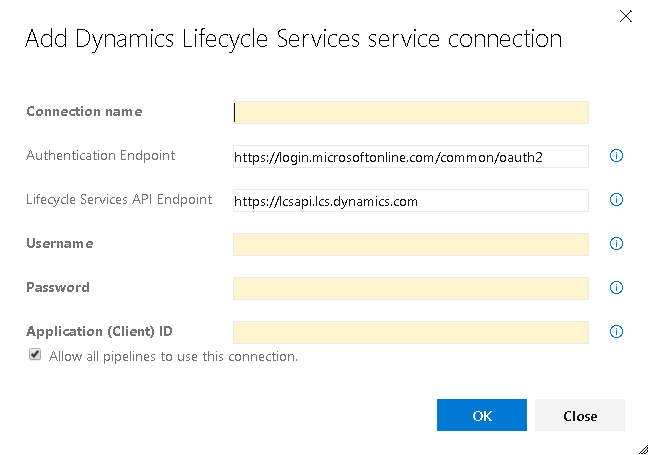The height and width of the screenshot is (455, 648).
Task: Click the dialog resize grip in corner
Action: [643, 449]
